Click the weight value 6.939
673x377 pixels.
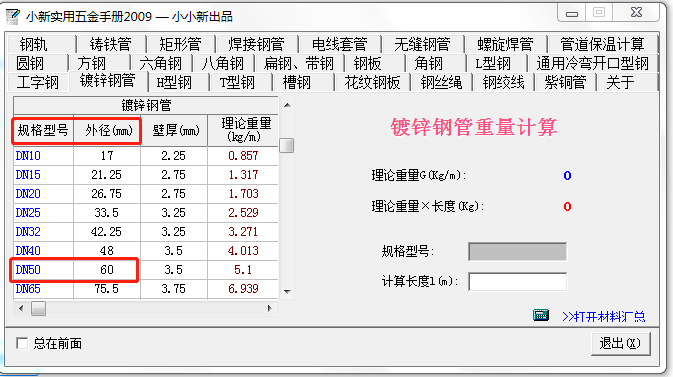(x=243, y=289)
